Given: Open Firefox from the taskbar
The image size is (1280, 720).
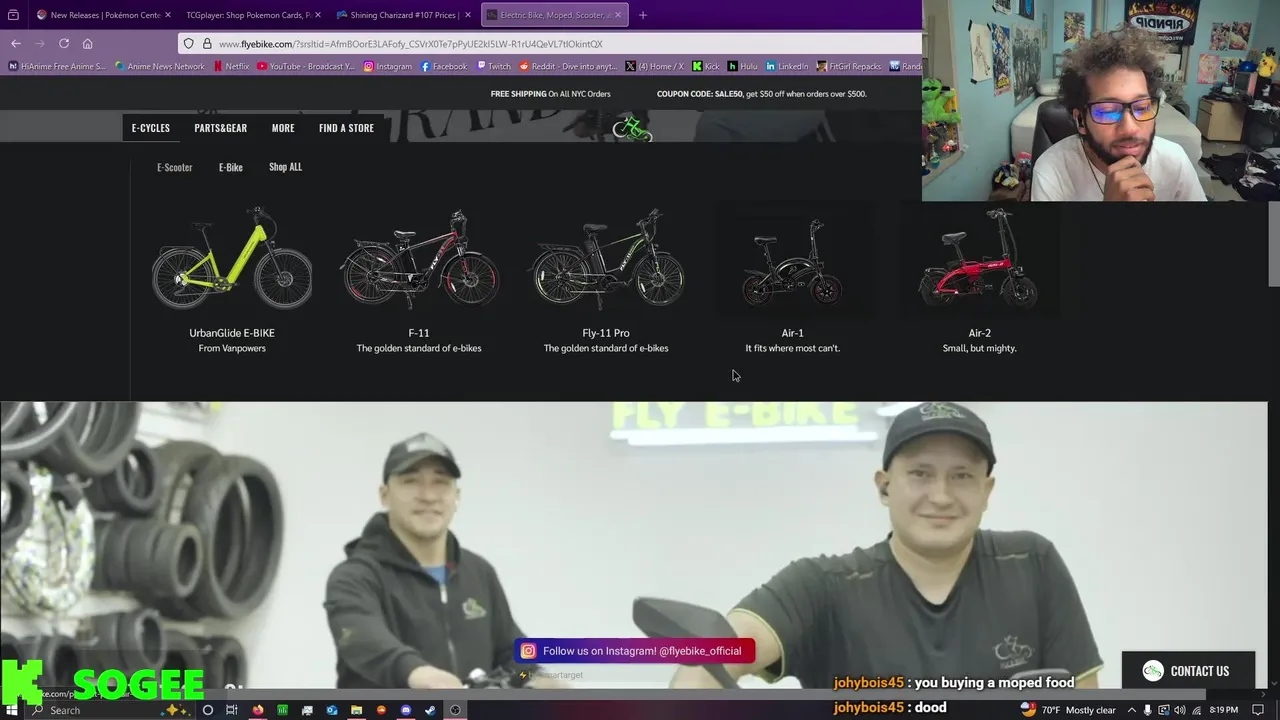Looking at the screenshot, I should coord(258,710).
